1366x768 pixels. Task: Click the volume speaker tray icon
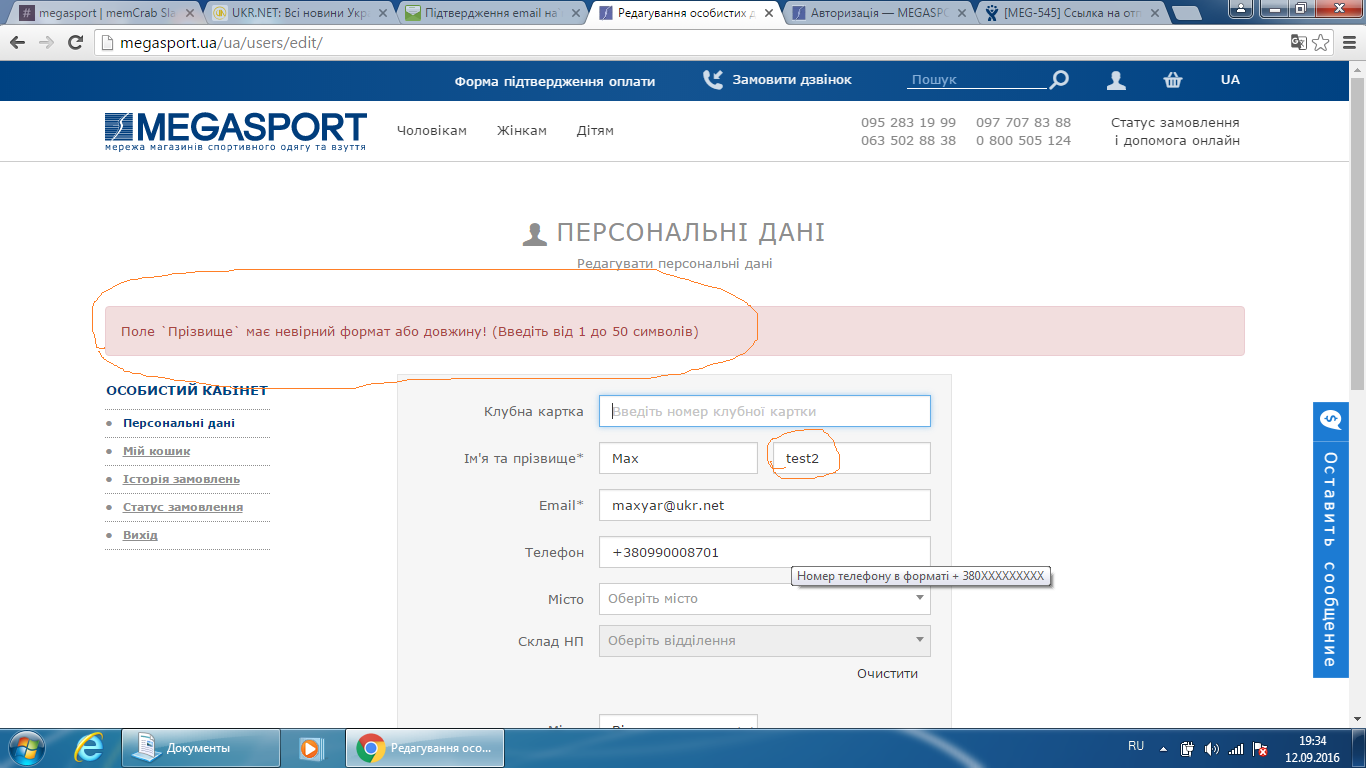1212,748
